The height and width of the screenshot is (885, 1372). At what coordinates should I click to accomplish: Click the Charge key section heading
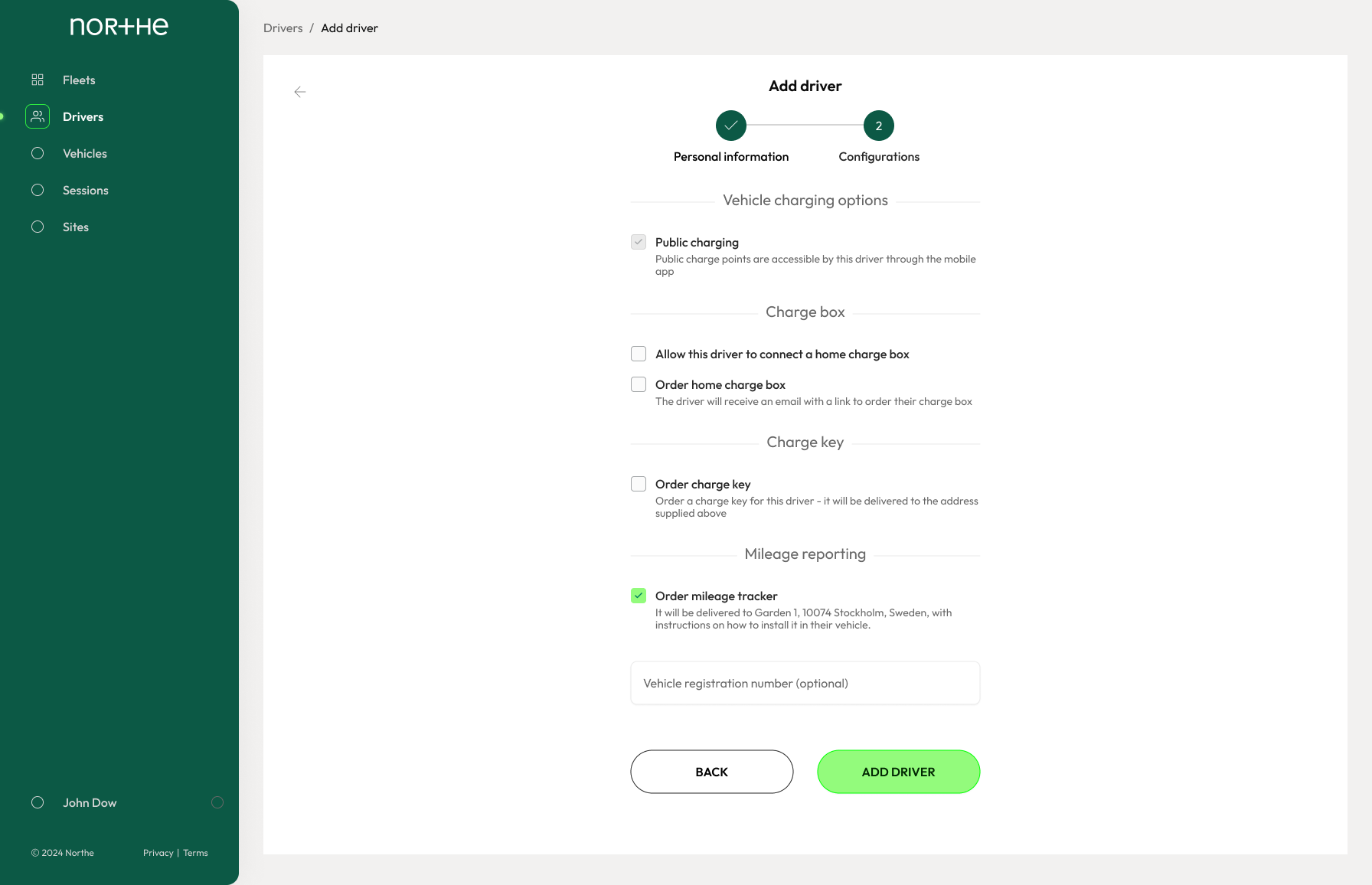(805, 442)
